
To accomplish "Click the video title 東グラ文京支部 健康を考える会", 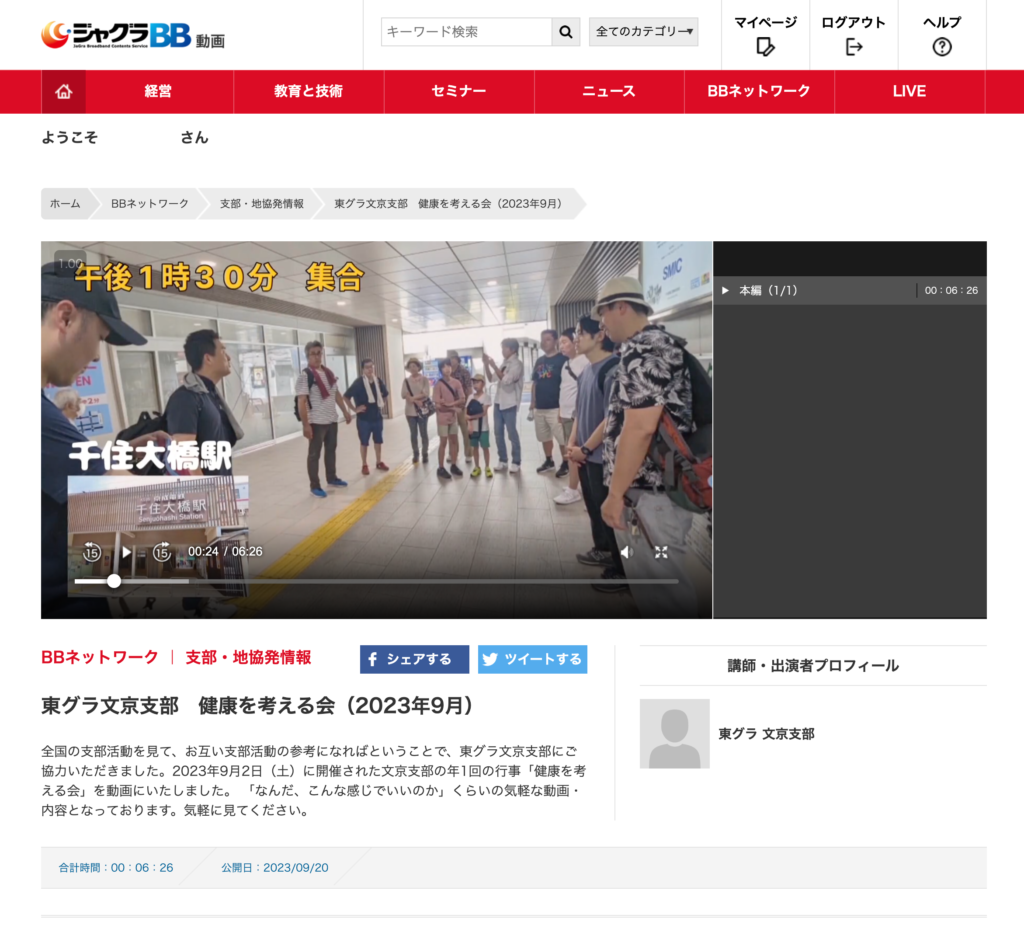I will [x=257, y=706].
